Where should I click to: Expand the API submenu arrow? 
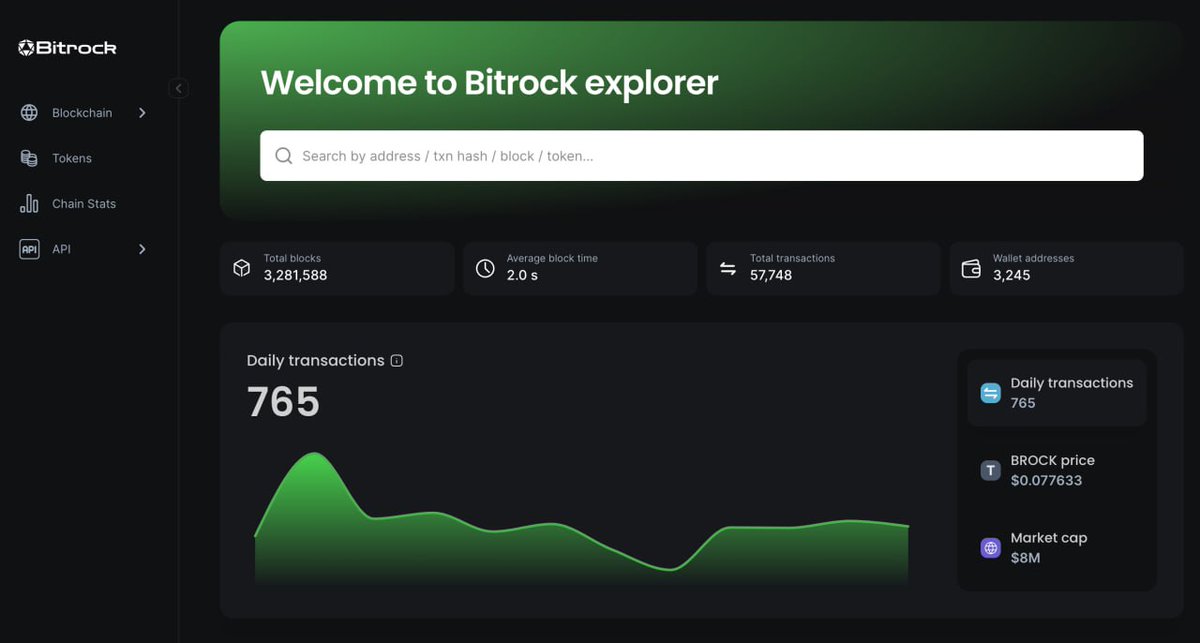click(x=142, y=249)
